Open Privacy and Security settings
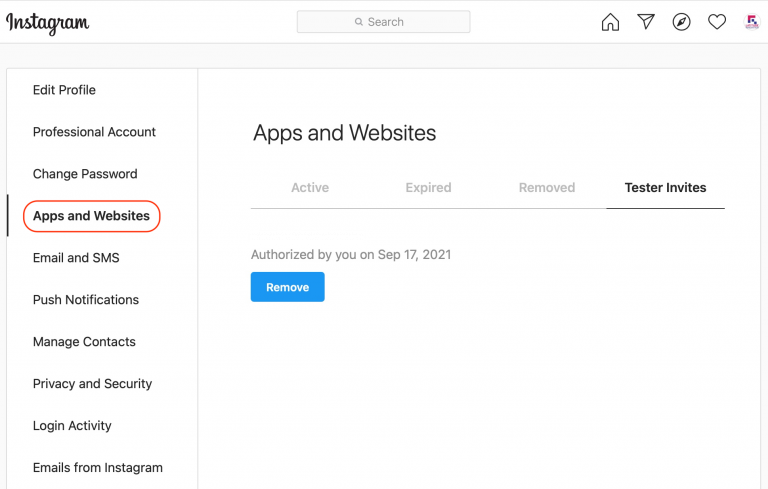The image size is (768, 489). (x=93, y=384)
